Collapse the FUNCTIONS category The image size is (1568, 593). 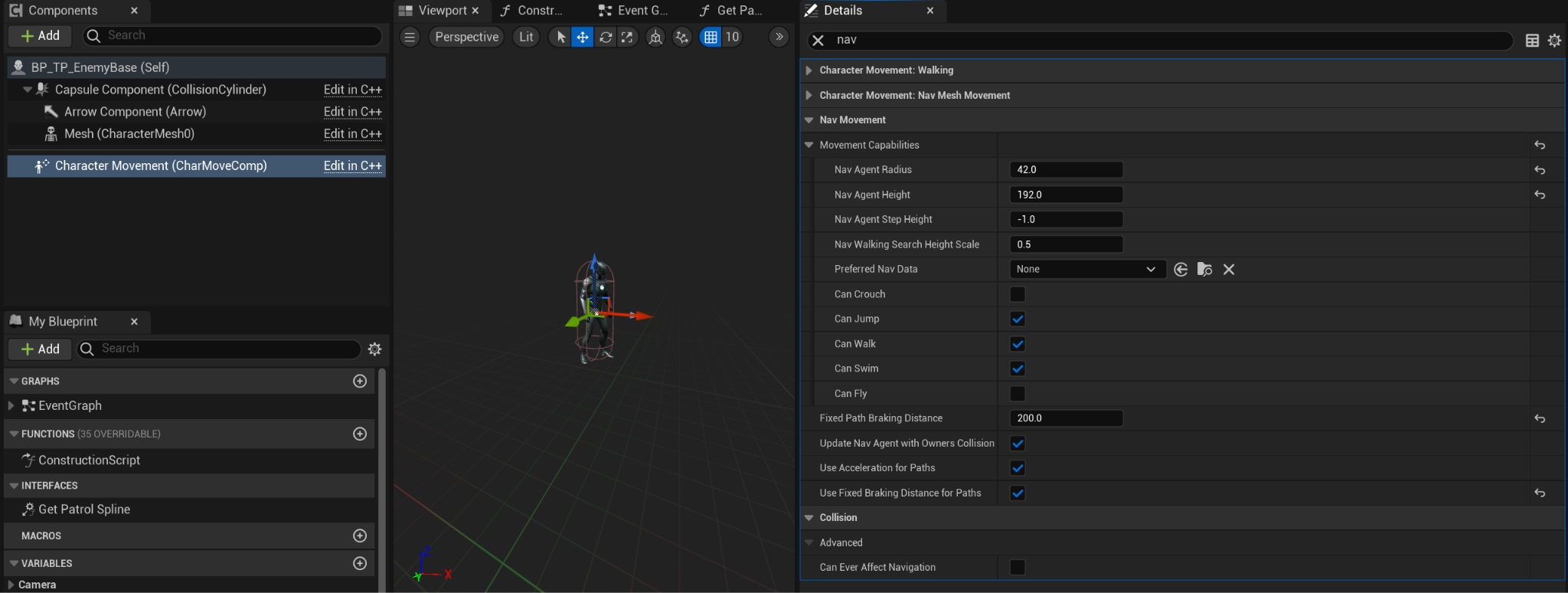[x=13, y=434]
